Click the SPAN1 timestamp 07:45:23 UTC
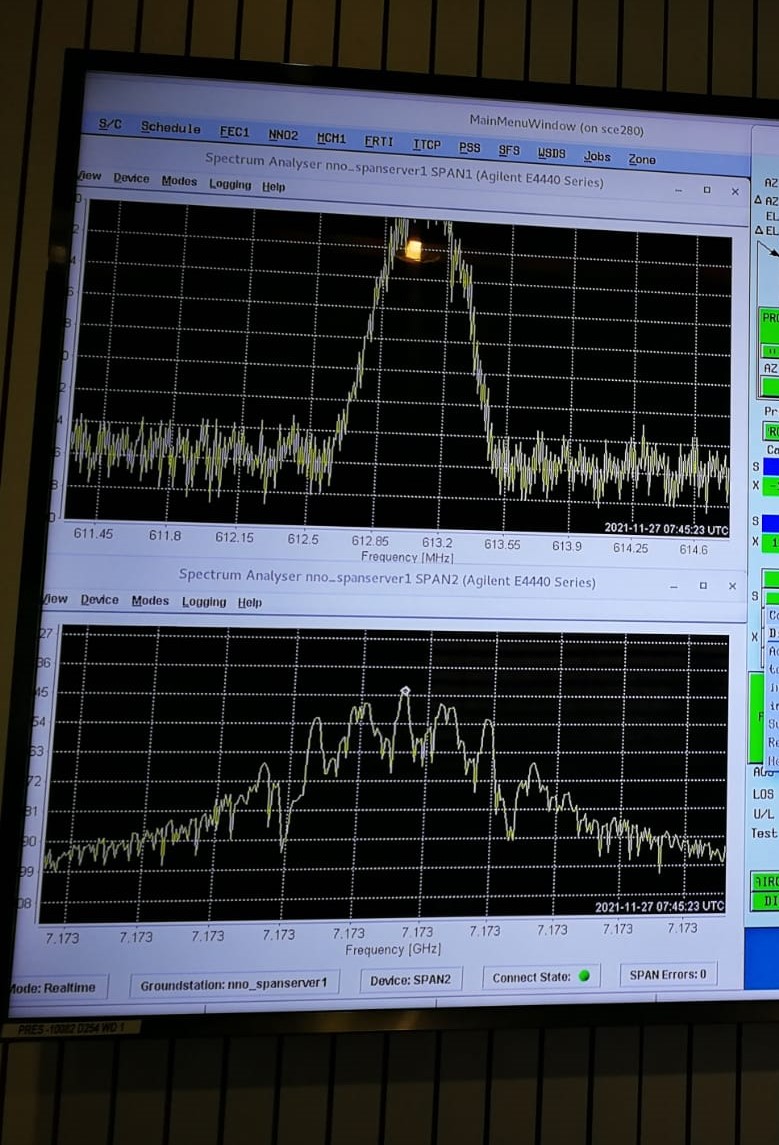This screenshot has height=1145, width=779. coord(666,529)
